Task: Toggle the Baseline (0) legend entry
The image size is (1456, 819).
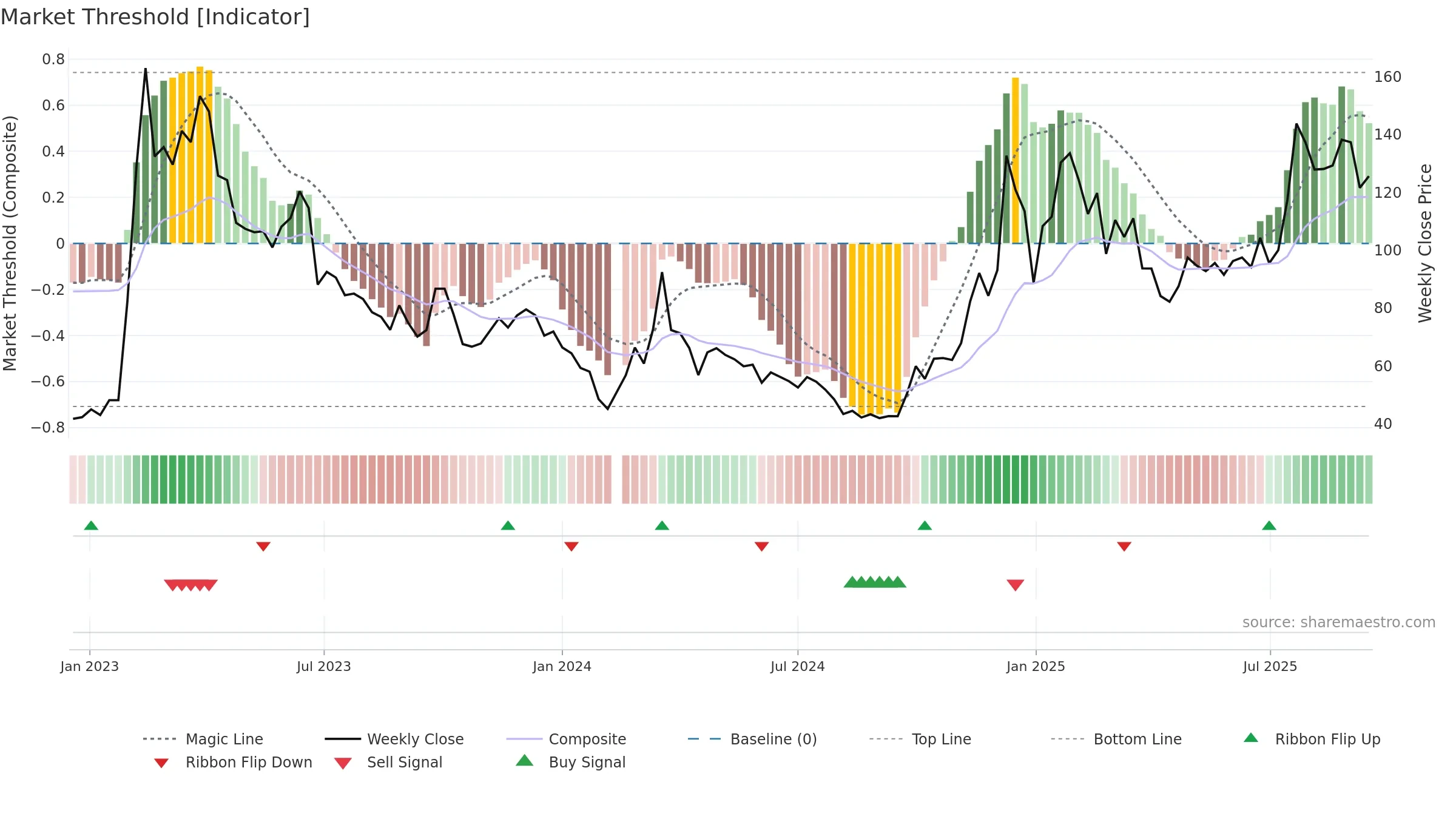Action: [752, 739]
